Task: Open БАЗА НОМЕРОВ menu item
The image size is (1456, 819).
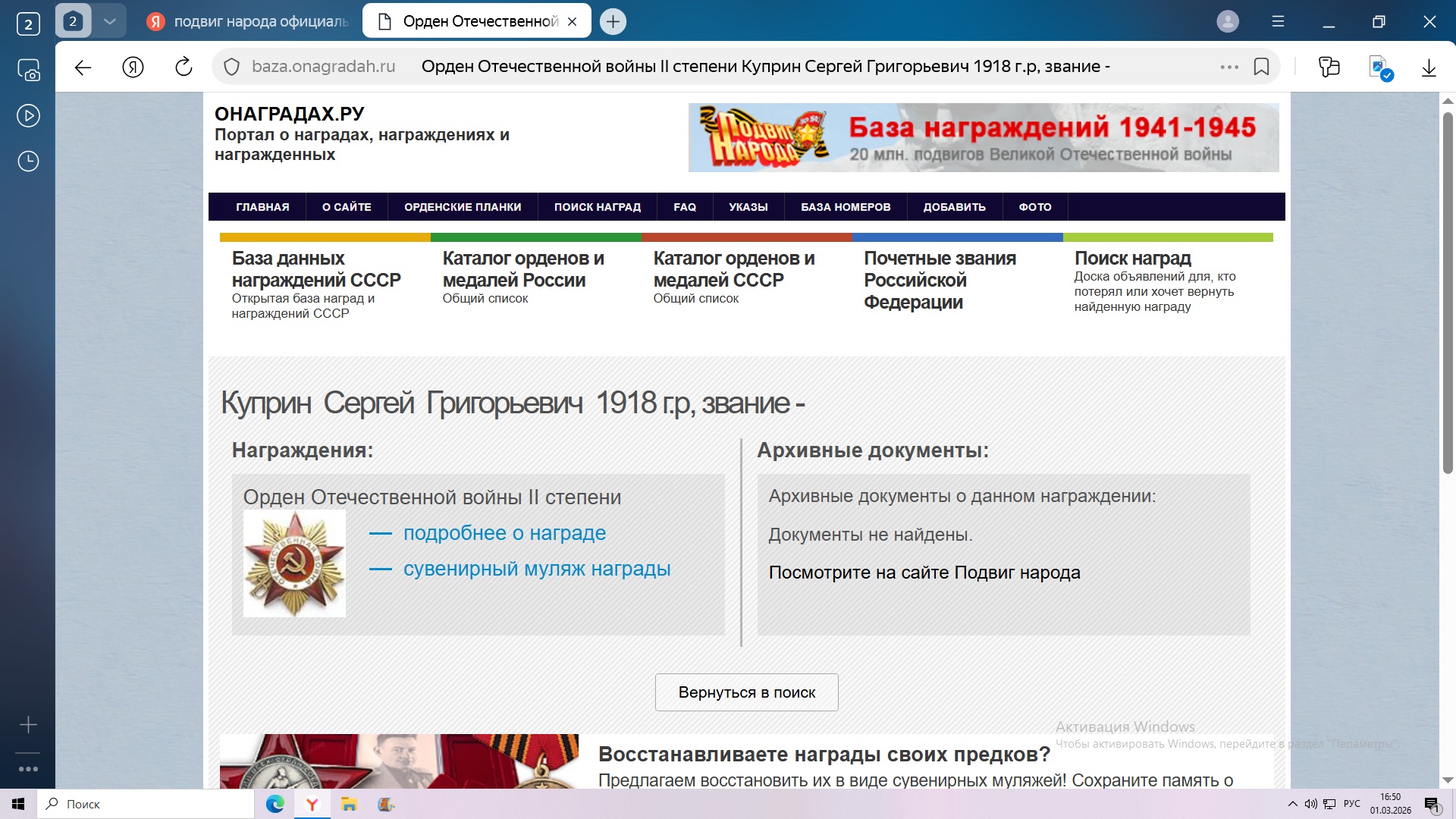Action: pos(846,207)
